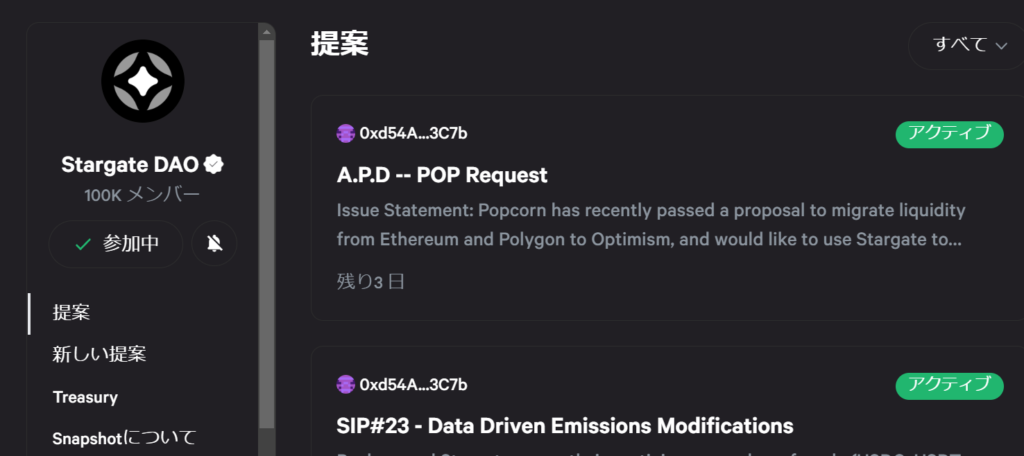Viewport: 1024px width, 456px height.
Task: Click the アクティブ badge on POP Request
Action: [948, 134]
